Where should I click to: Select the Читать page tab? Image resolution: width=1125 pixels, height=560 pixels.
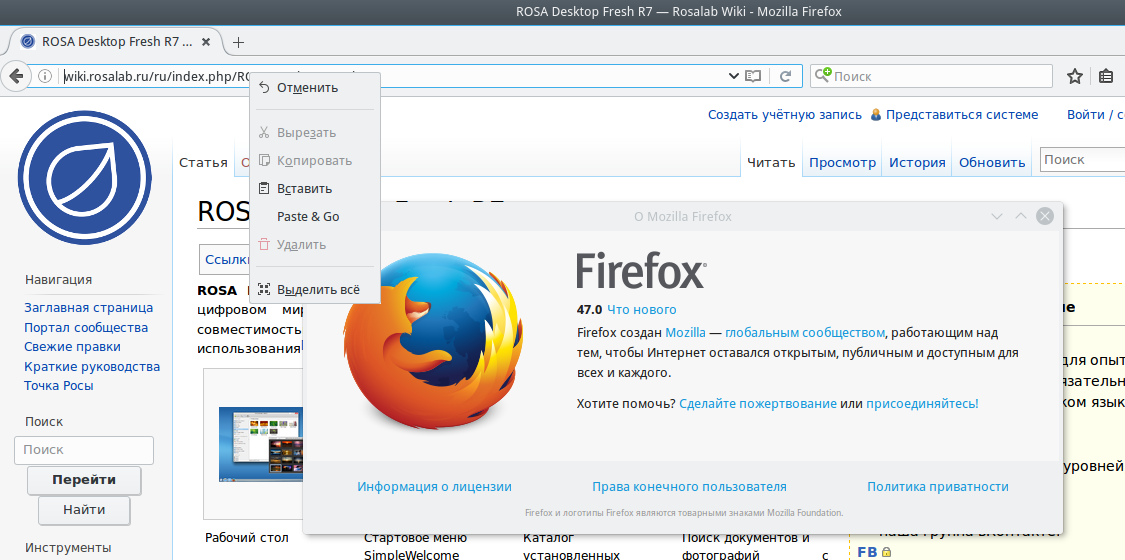click(x=771, y=162)
